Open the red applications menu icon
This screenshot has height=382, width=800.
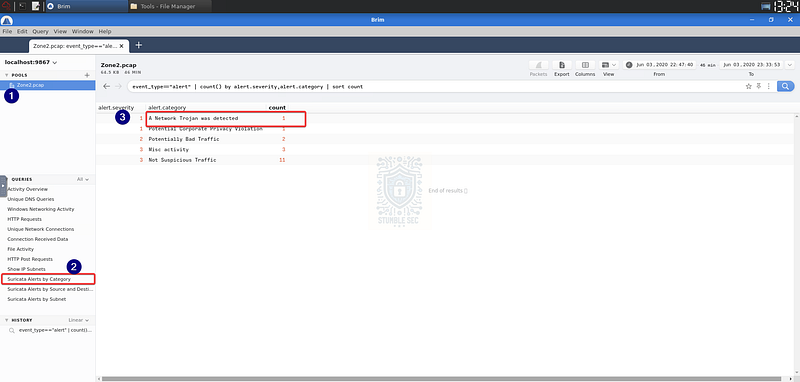pos(7,6)
